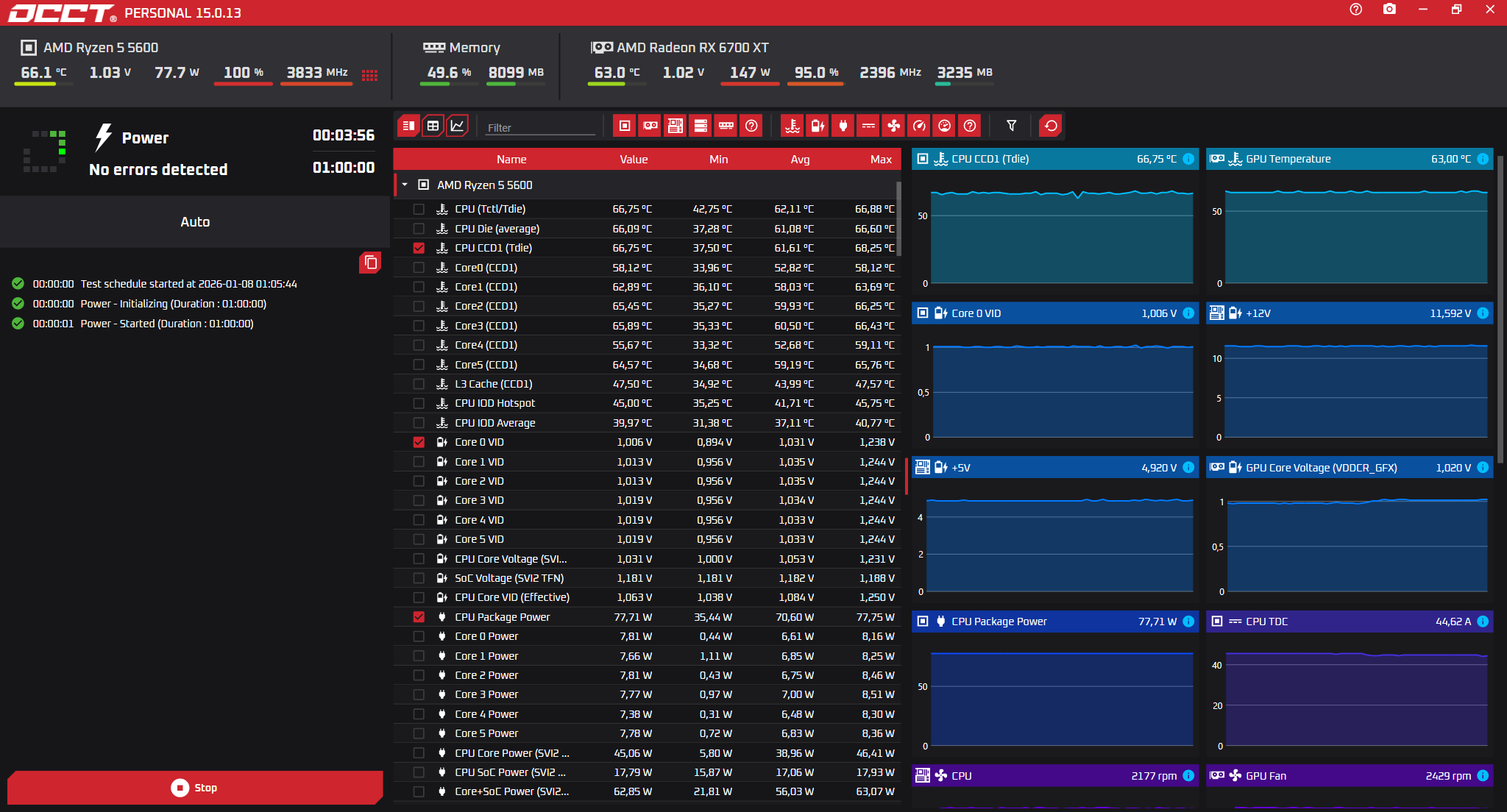Viewport: 1507px width, 812px height.
Task: Click the 'No errors detected' status text
Action: coord(158,170)
